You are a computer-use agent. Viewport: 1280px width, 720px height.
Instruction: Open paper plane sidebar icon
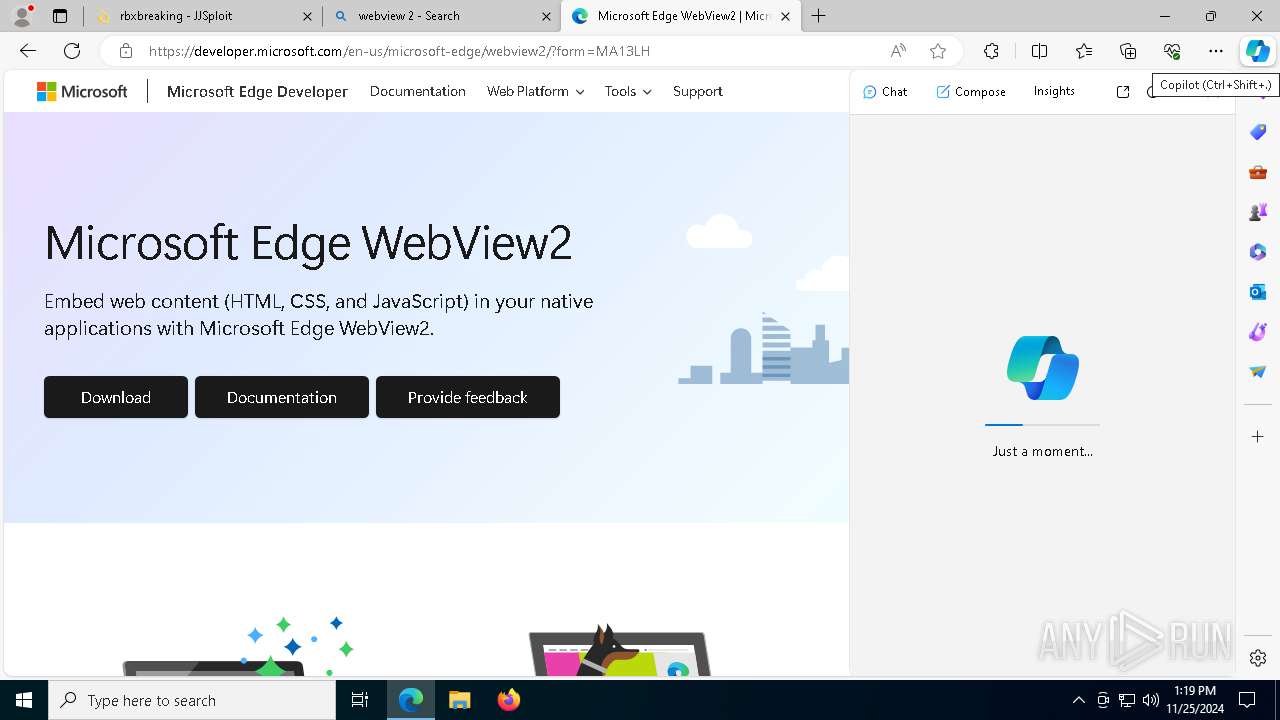pos(1258,372)
